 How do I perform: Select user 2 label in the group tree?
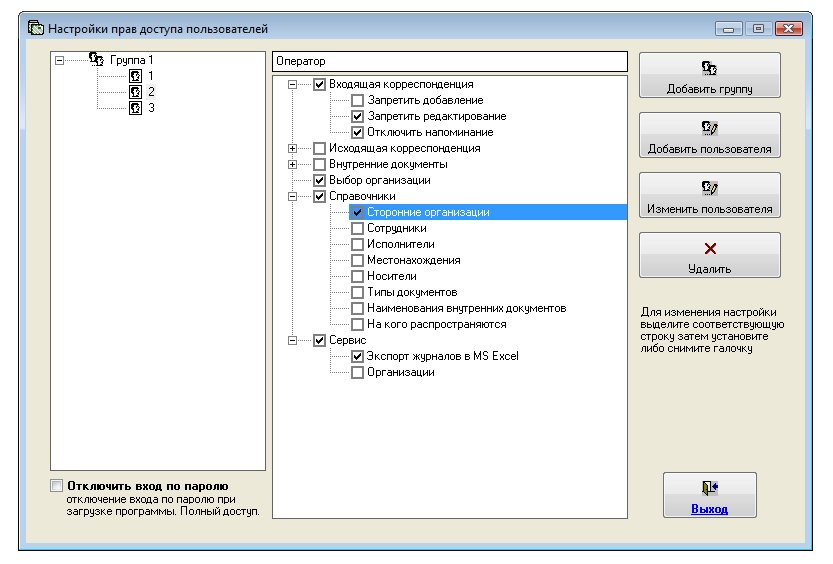pos(151,92)
